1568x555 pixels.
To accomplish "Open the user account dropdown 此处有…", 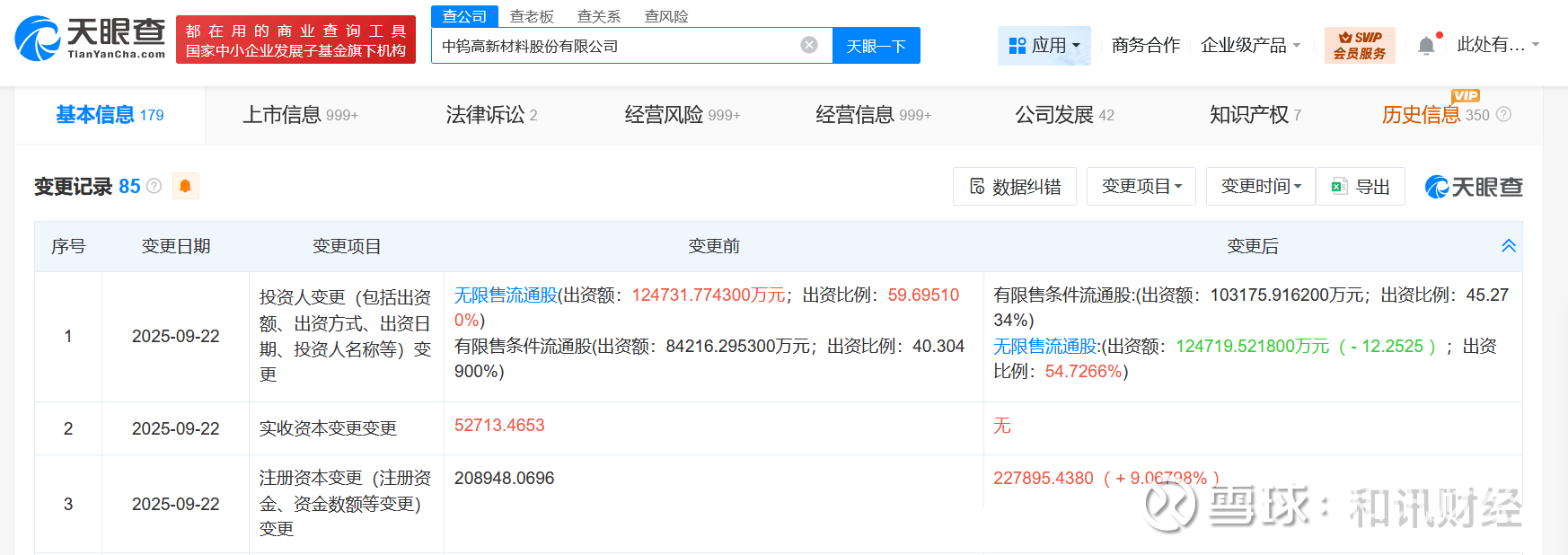I will [x=1498, y=44].
